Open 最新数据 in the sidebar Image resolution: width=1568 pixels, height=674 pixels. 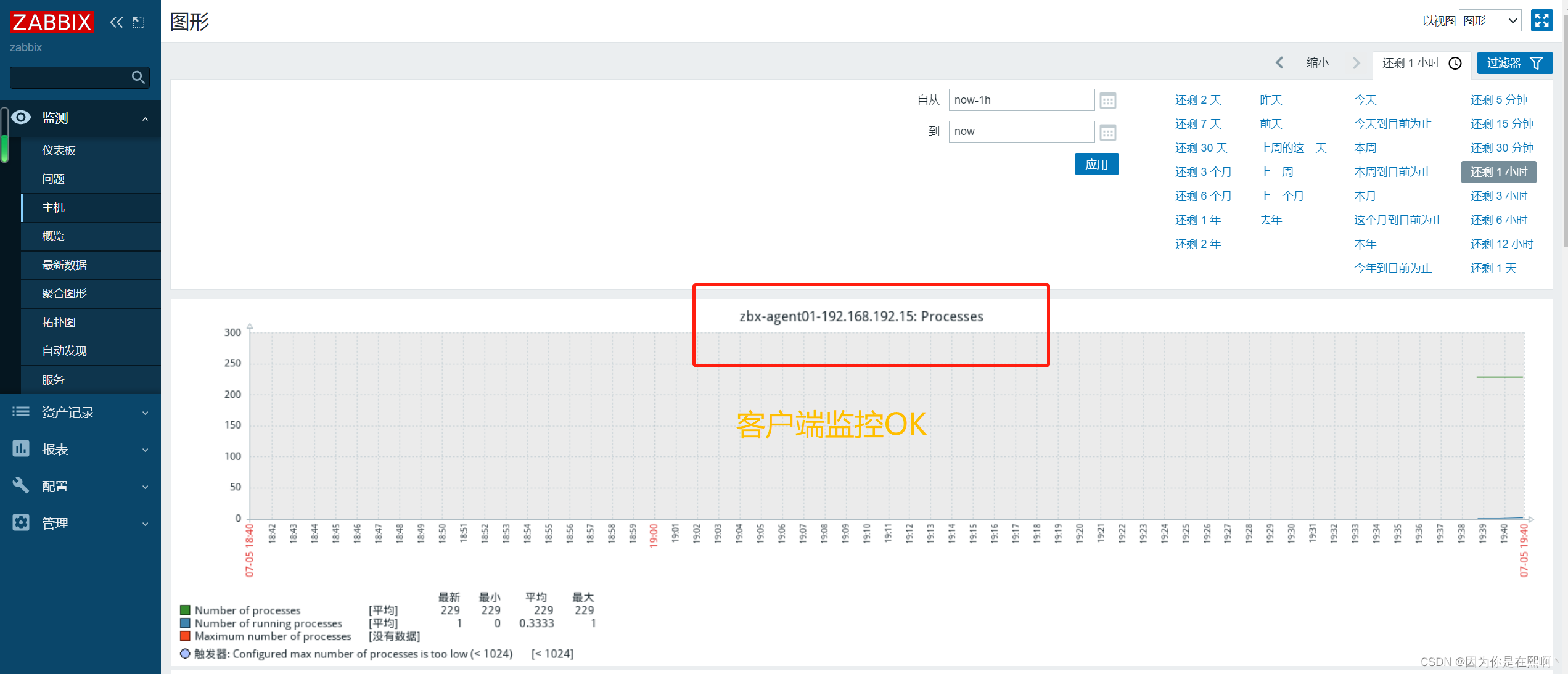tap(91, 265)
